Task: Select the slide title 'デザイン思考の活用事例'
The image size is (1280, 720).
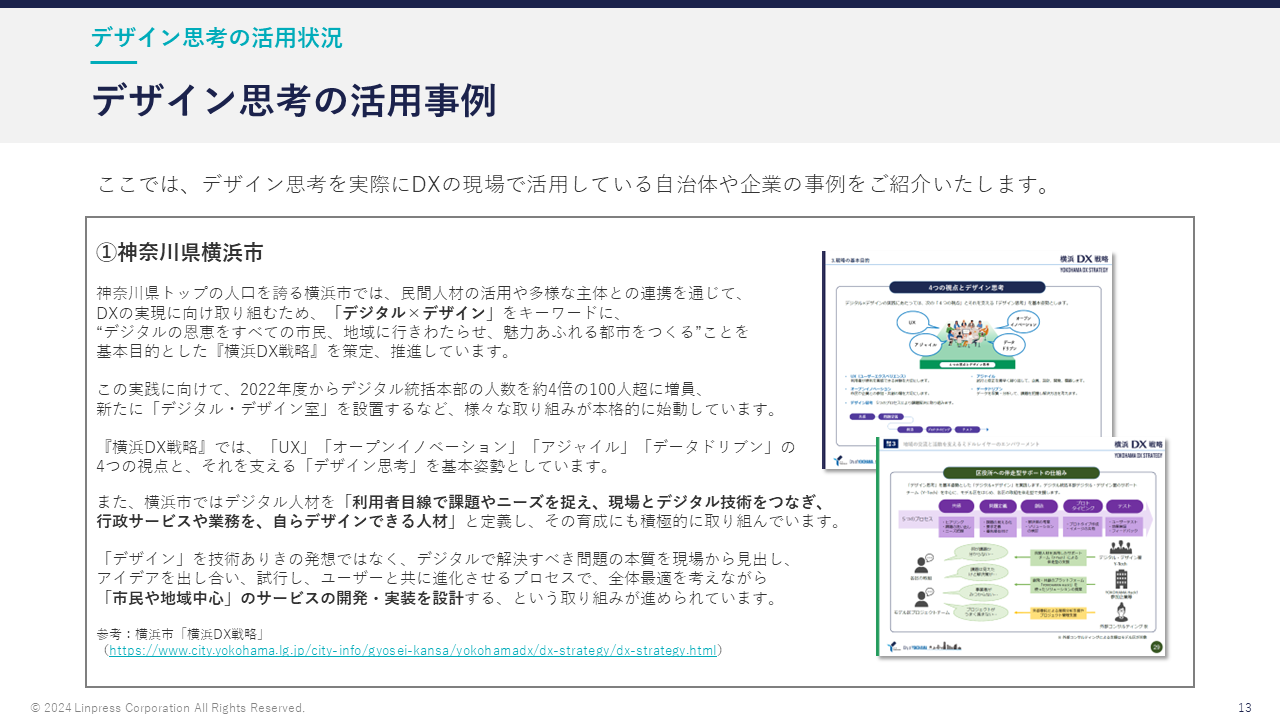Action: (295, 101)
